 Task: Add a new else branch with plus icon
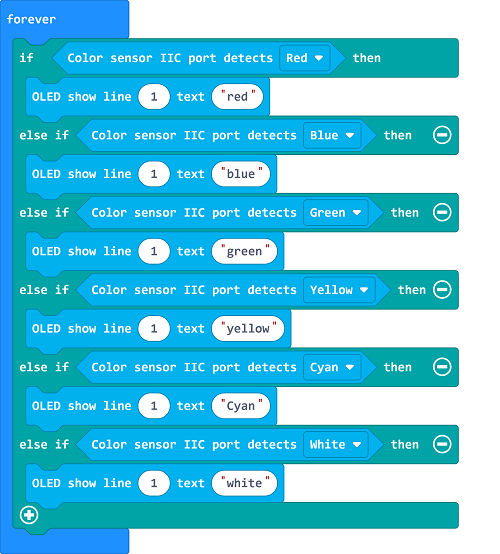[x=29, y=515]
